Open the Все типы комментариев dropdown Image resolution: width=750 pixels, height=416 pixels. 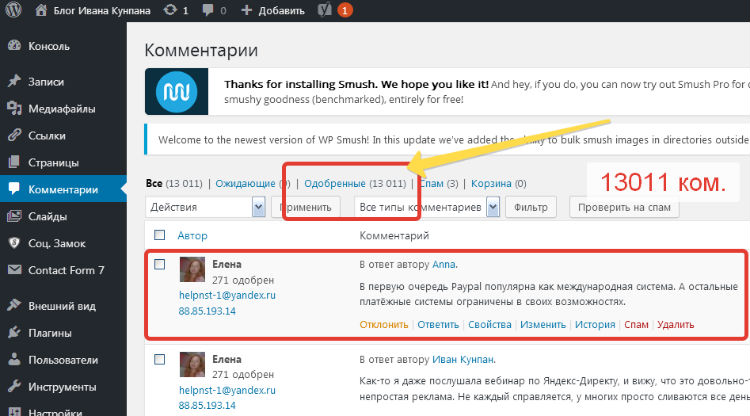coord(427,207)
